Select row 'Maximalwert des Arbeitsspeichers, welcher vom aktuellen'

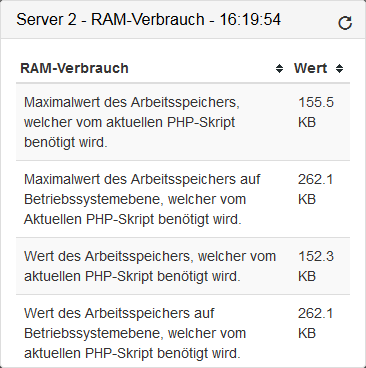[183, 122]
